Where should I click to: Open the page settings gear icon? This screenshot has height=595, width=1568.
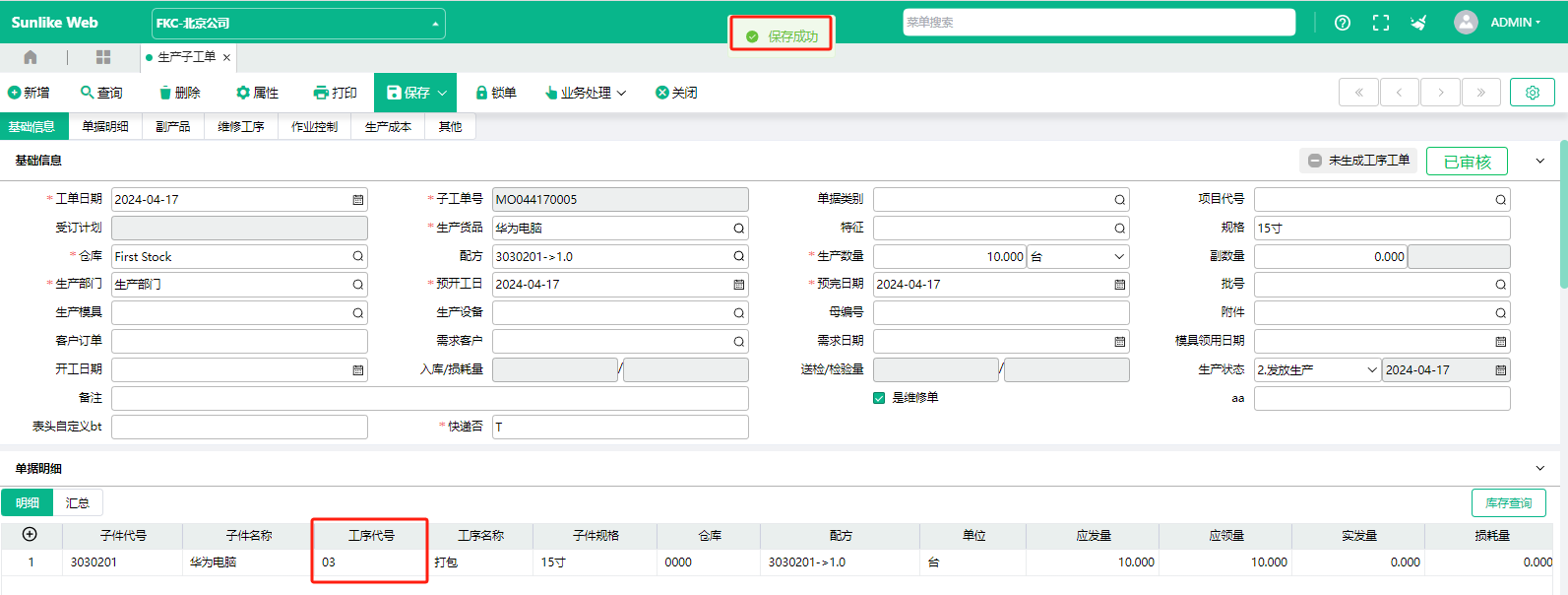[1533, 93]
